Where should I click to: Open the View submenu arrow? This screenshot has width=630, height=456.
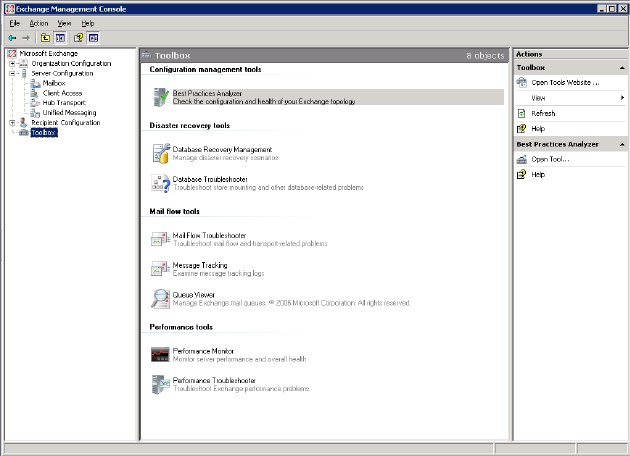click(622, 98)
